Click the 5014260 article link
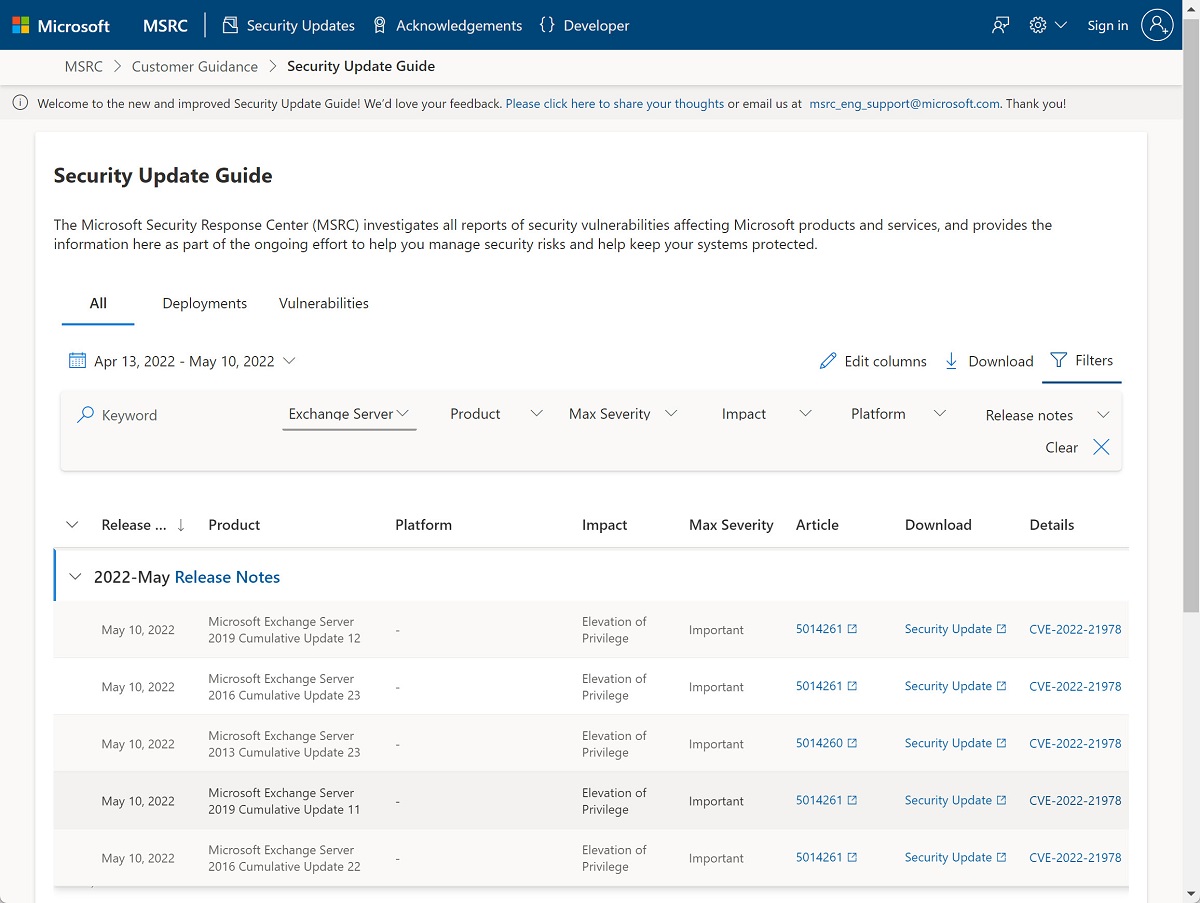This screenshot has height=903, width=1200. click(820, 743)
